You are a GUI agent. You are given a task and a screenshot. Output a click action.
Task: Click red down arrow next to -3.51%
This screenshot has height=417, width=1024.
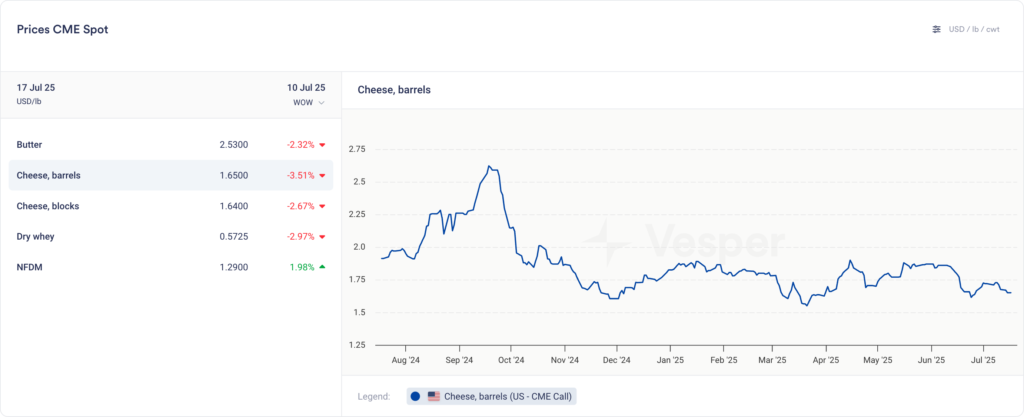tap(322, 176)
